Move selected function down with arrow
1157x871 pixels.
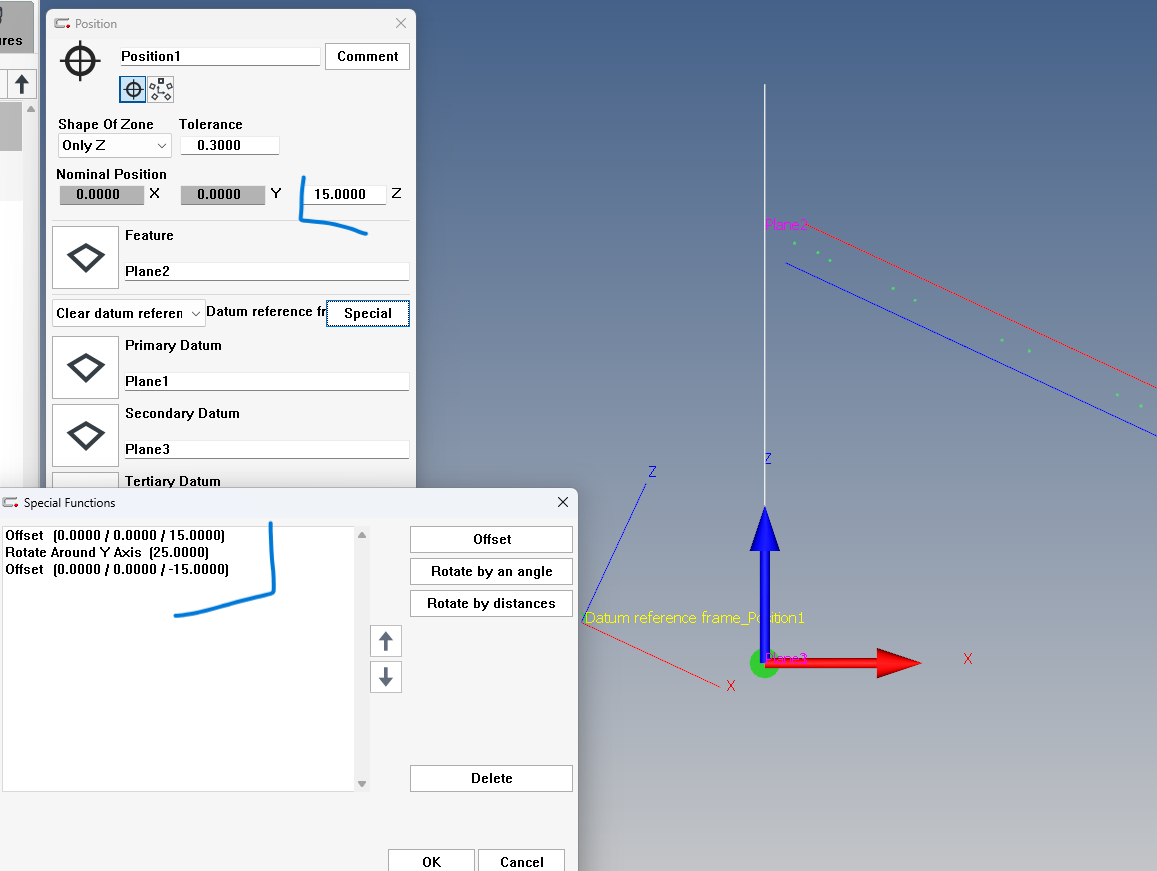tap(386, 677)
